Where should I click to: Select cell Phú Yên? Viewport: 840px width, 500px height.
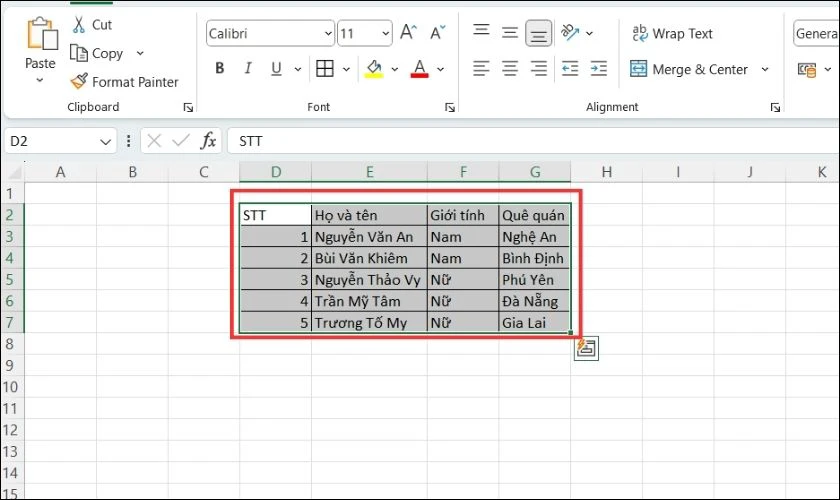tap(534, 280)
